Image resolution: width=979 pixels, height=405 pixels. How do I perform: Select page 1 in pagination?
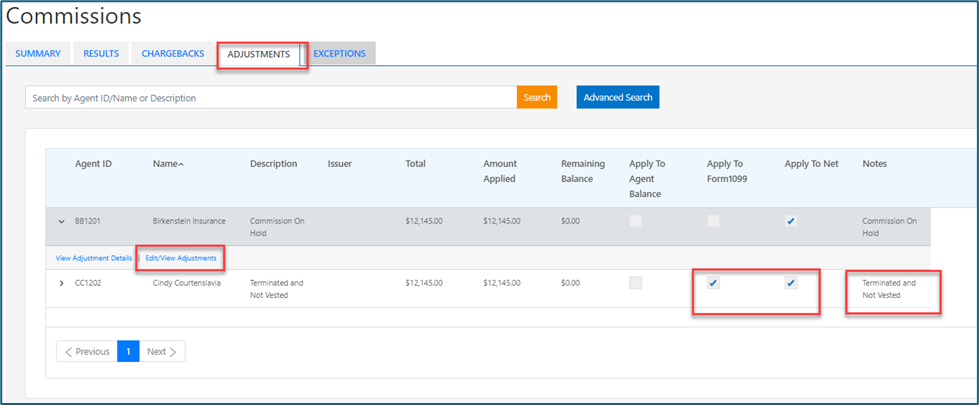point(128,352)
